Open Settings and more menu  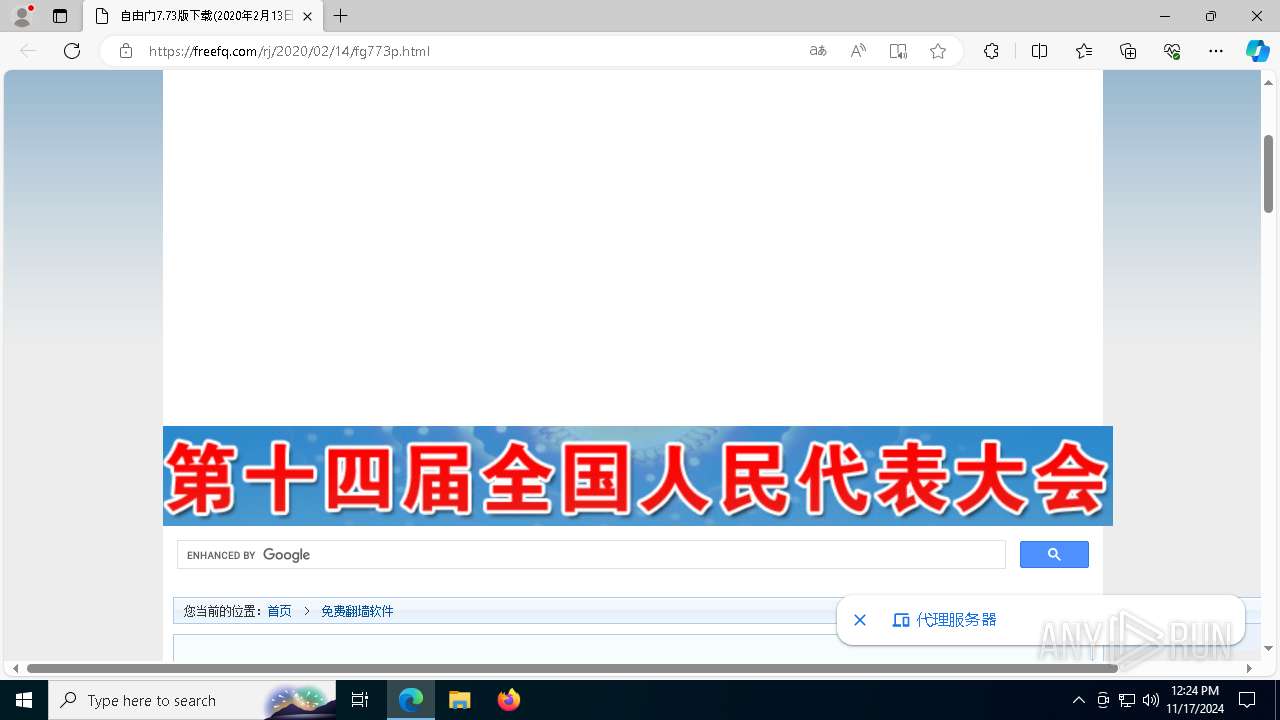pos(1216,51)
